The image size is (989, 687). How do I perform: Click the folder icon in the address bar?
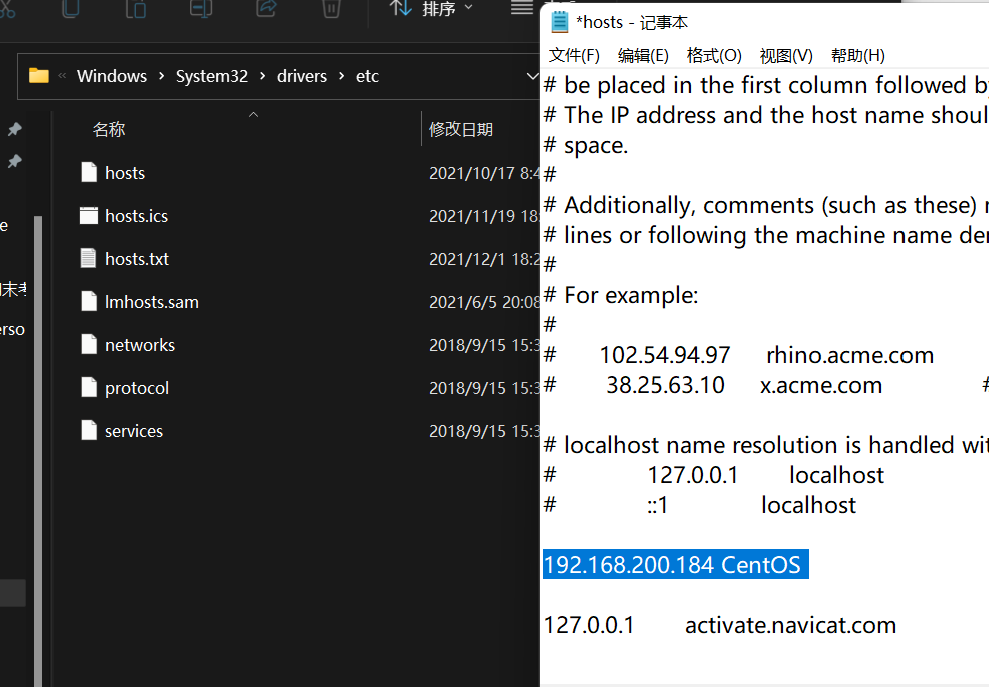coord(38,75)
